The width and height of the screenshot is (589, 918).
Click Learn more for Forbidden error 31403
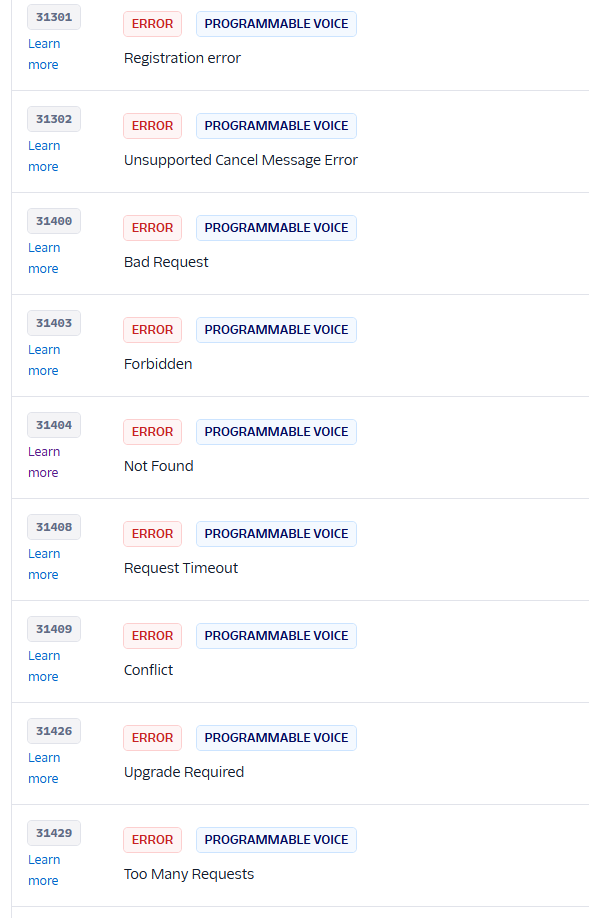pos(44,359)
